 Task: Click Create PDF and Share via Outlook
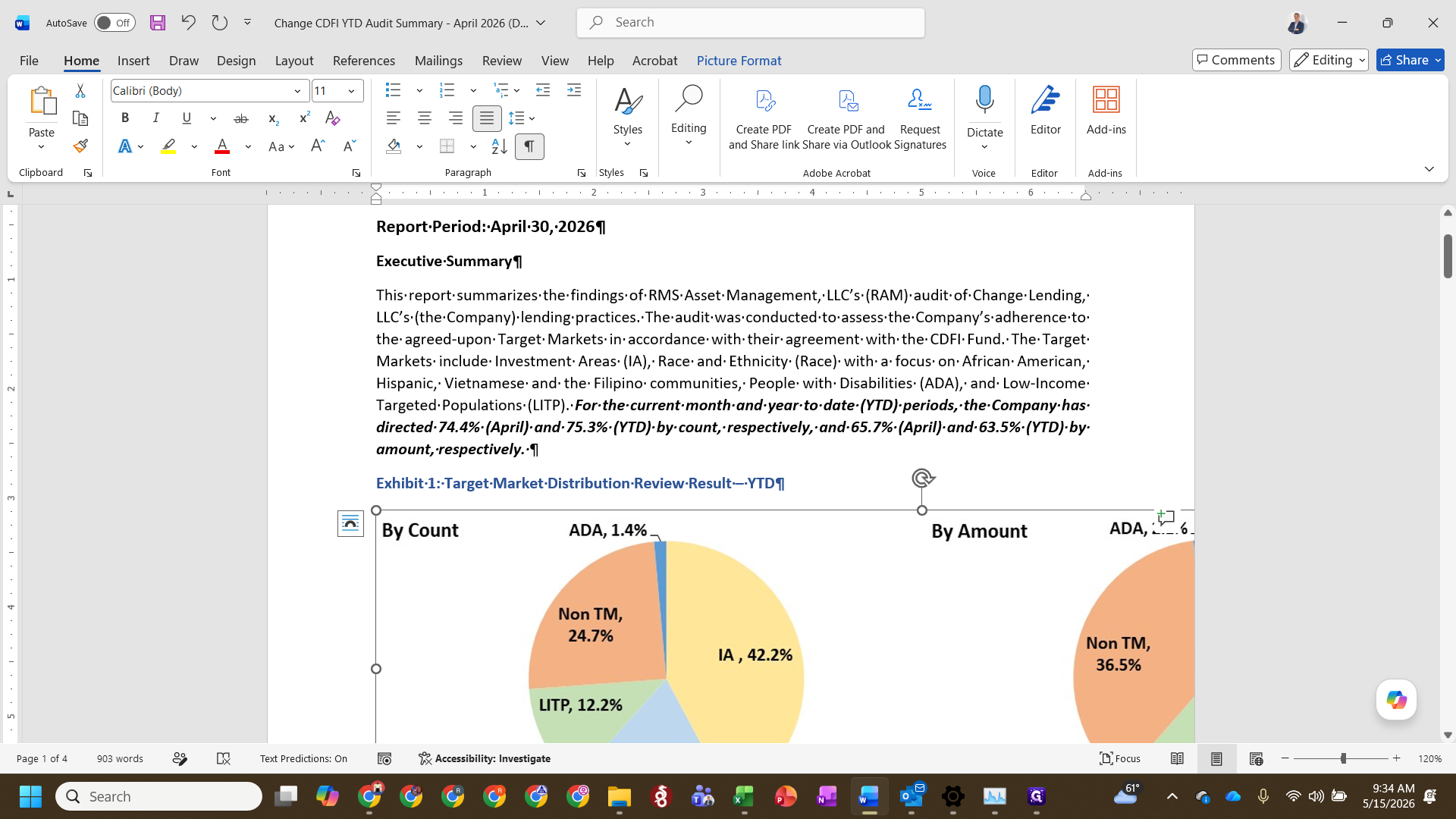(x=846, y=118)
